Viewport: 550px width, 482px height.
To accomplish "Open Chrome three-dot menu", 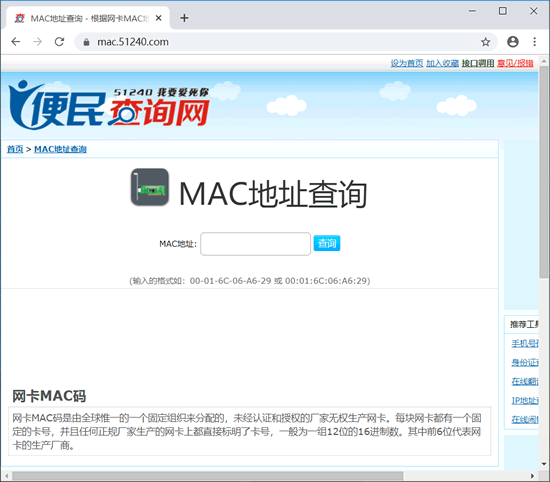I will (535, 42).
